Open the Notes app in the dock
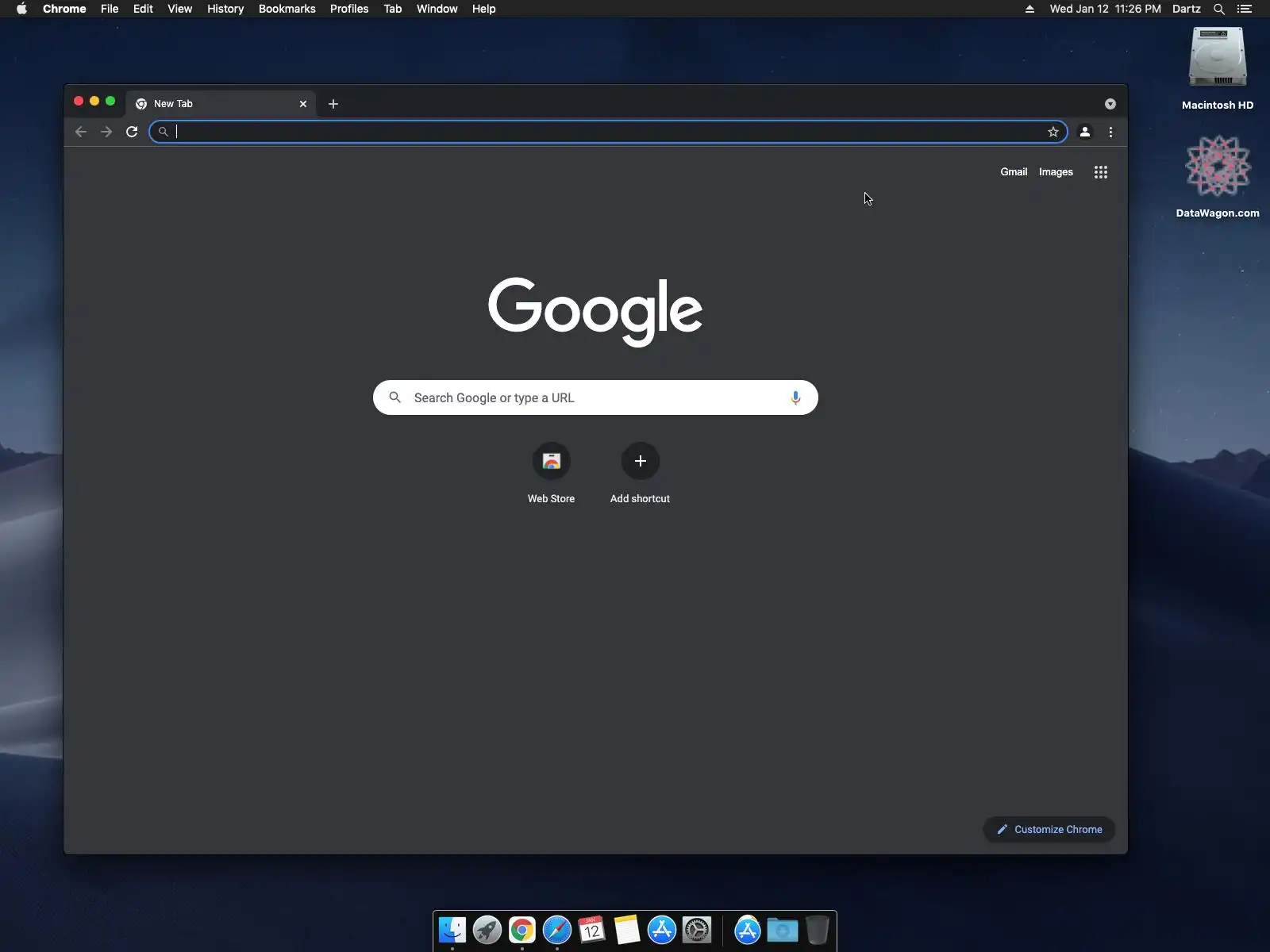1270x952 pixels. click(627, 930)
